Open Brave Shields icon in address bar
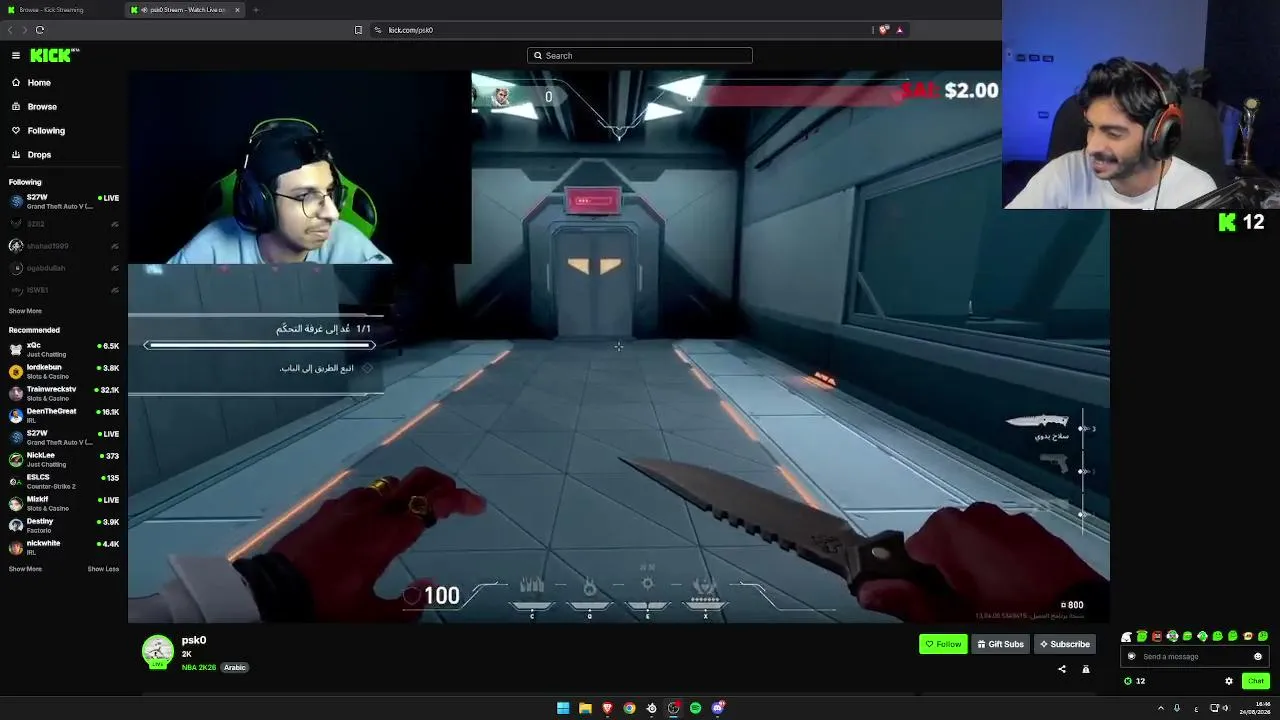The width and height of the screenshot is (1280, 720). pos(884,30)
